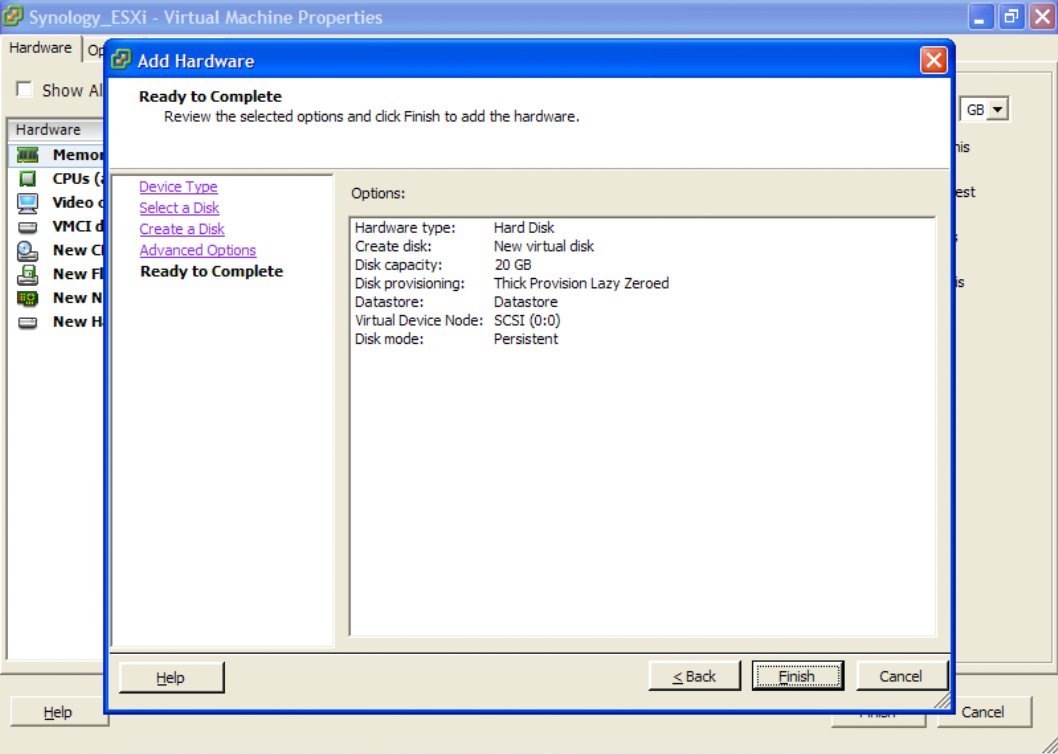Click the Add Hardware dialog icon
1058x754 pixels.
coord(121,60)
